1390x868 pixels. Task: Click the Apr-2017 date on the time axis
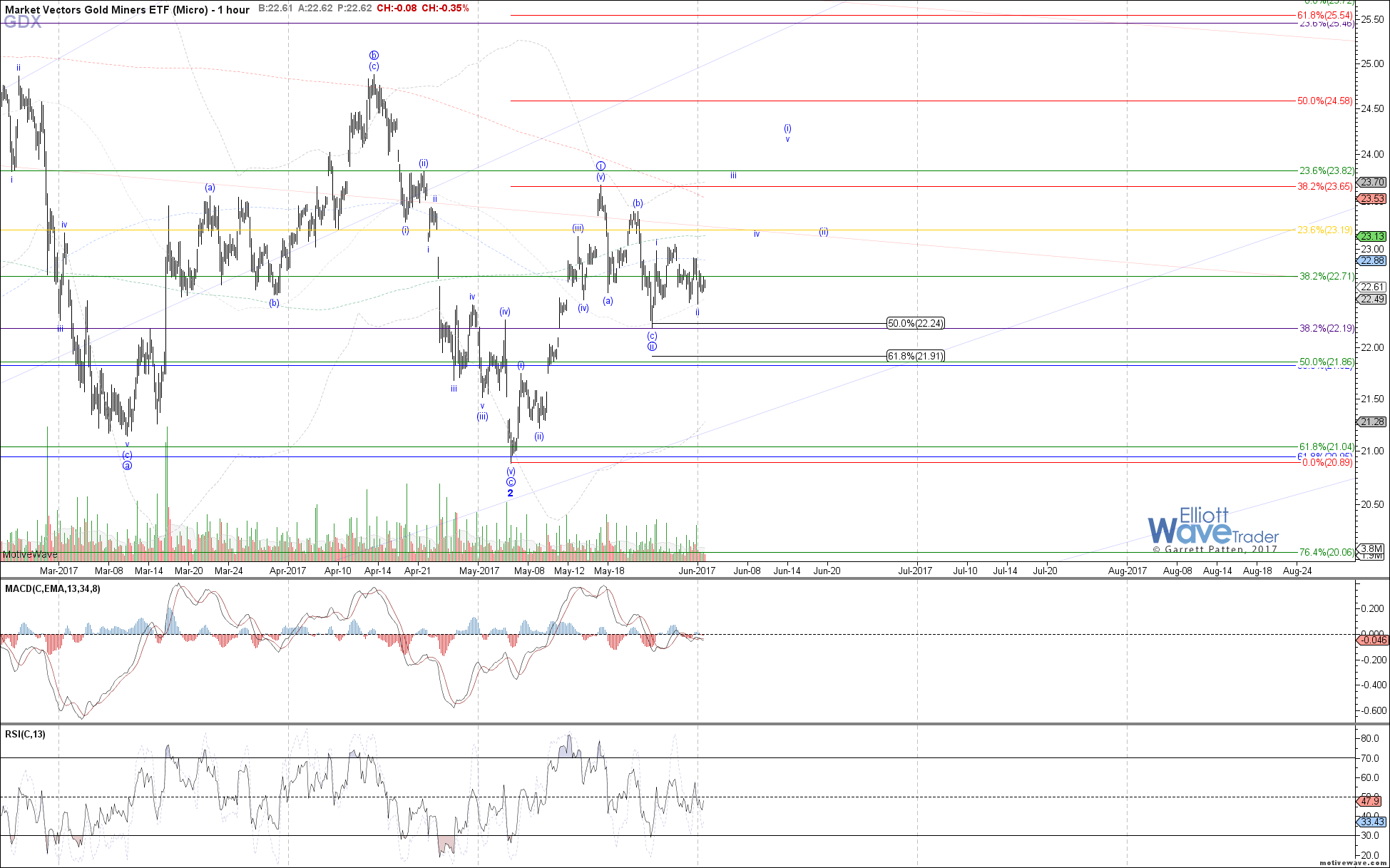coord(287,571)
